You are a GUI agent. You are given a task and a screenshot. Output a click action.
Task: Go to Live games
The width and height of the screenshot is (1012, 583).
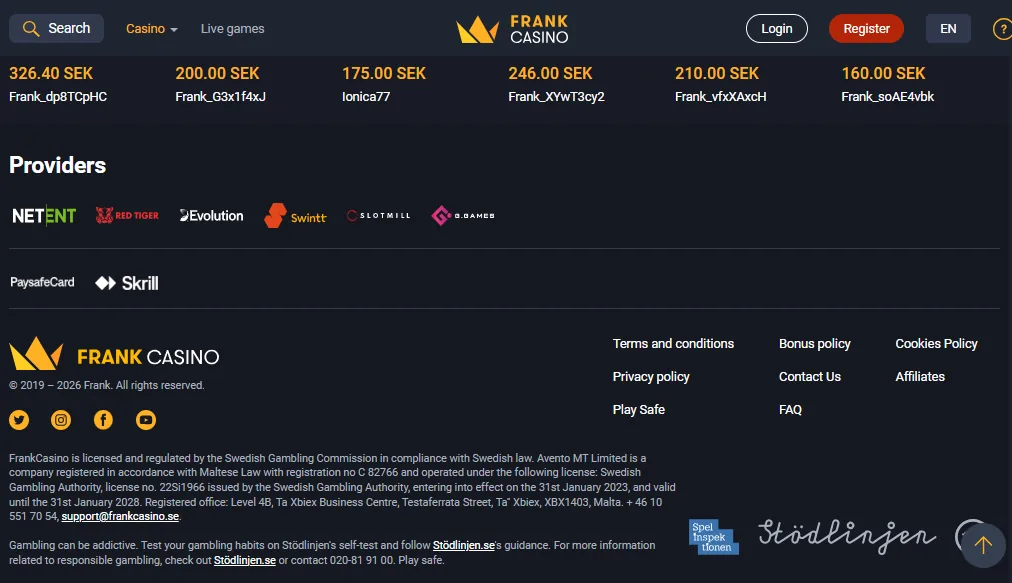coord(232,29)
